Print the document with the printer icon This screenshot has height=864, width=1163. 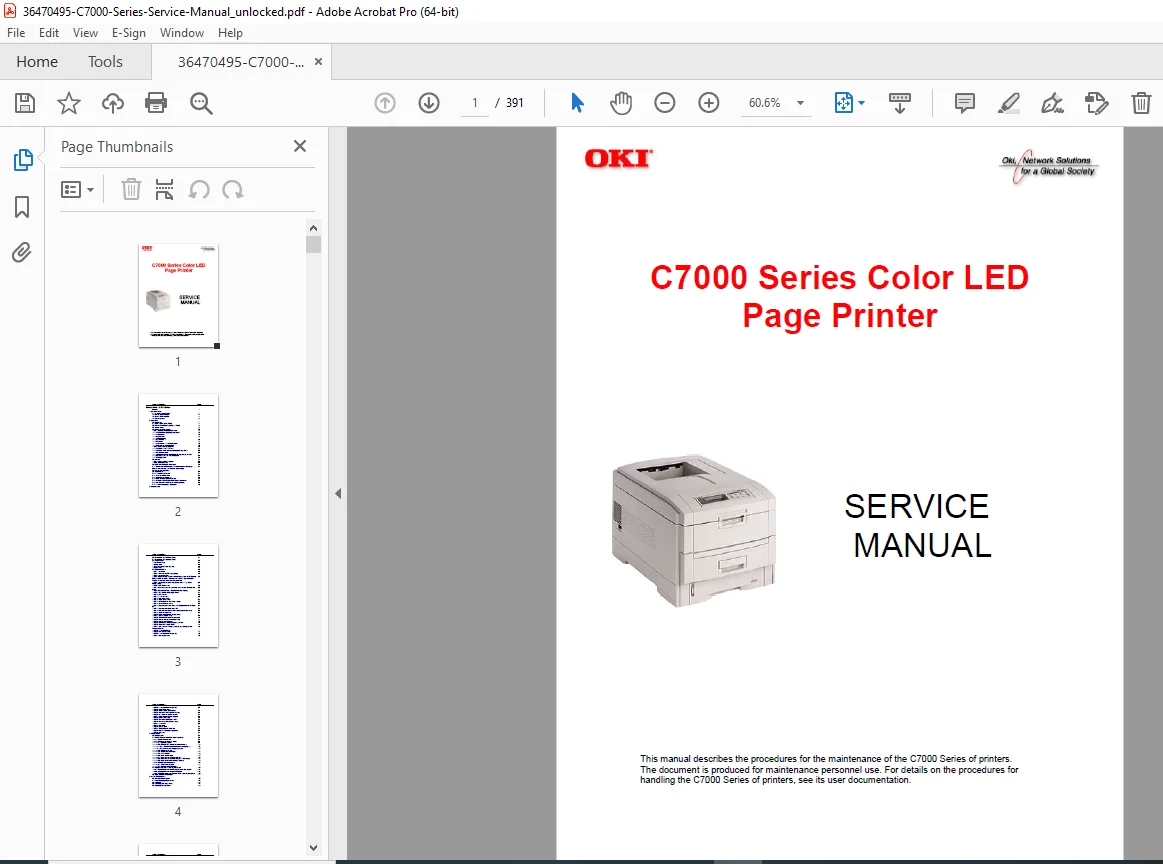point(156,103)
